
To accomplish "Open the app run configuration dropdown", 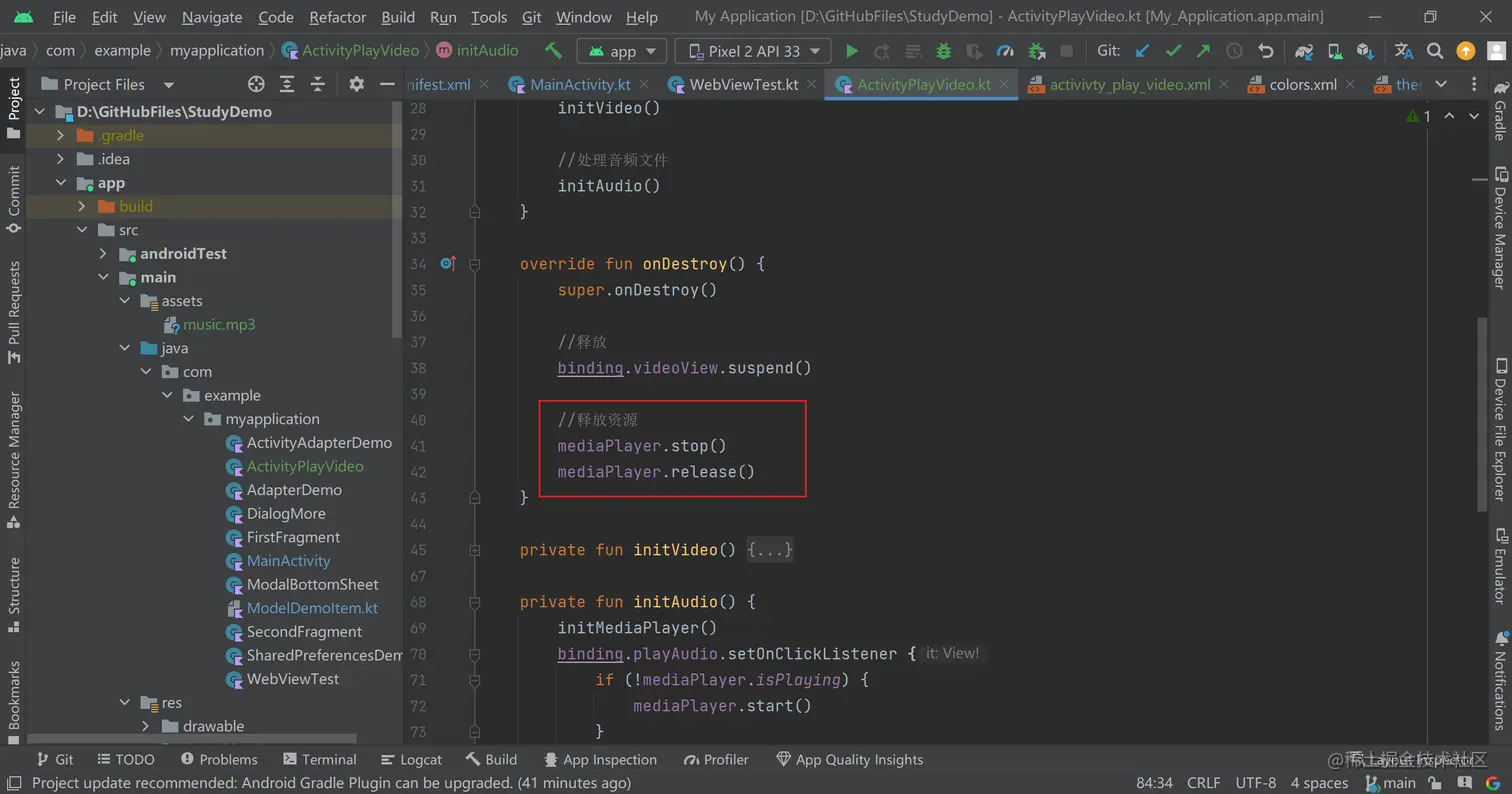I will (x=622, y=51).
